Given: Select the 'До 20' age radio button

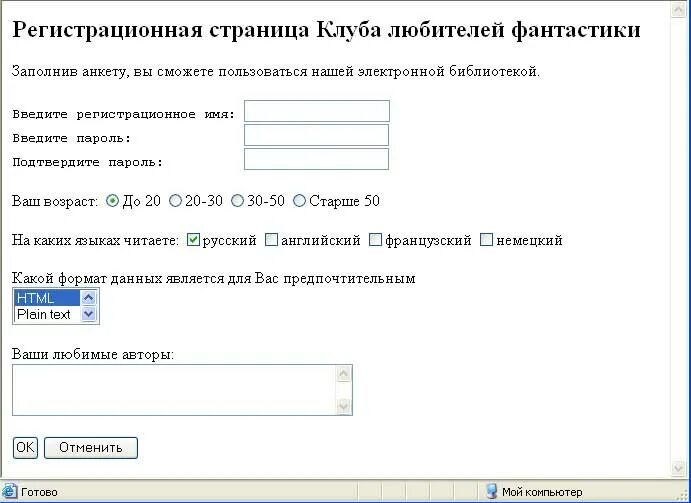Looking at the screenshot, I should tap(113, 201).
